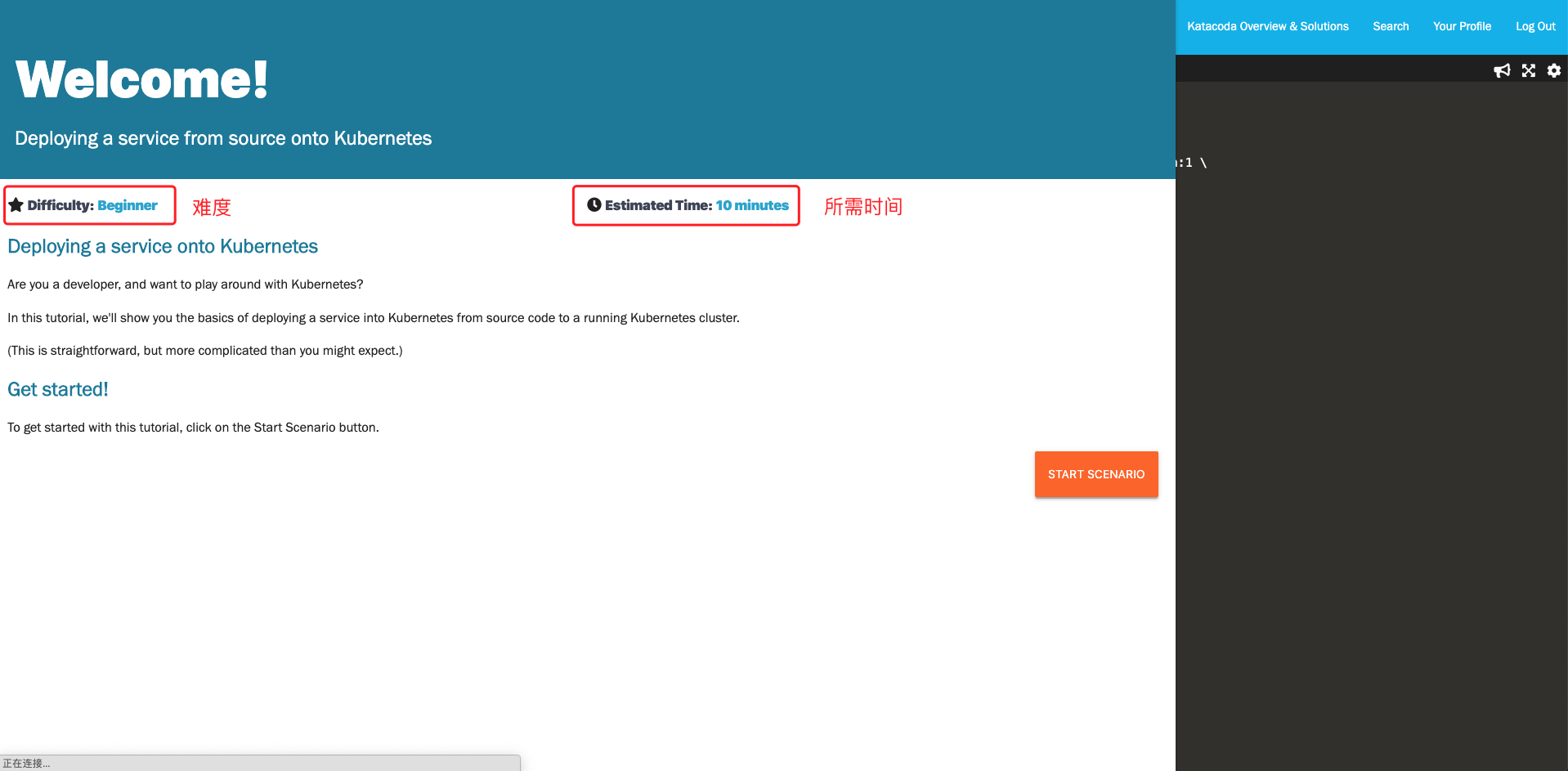Click the Welcome! banner heading

141,78
